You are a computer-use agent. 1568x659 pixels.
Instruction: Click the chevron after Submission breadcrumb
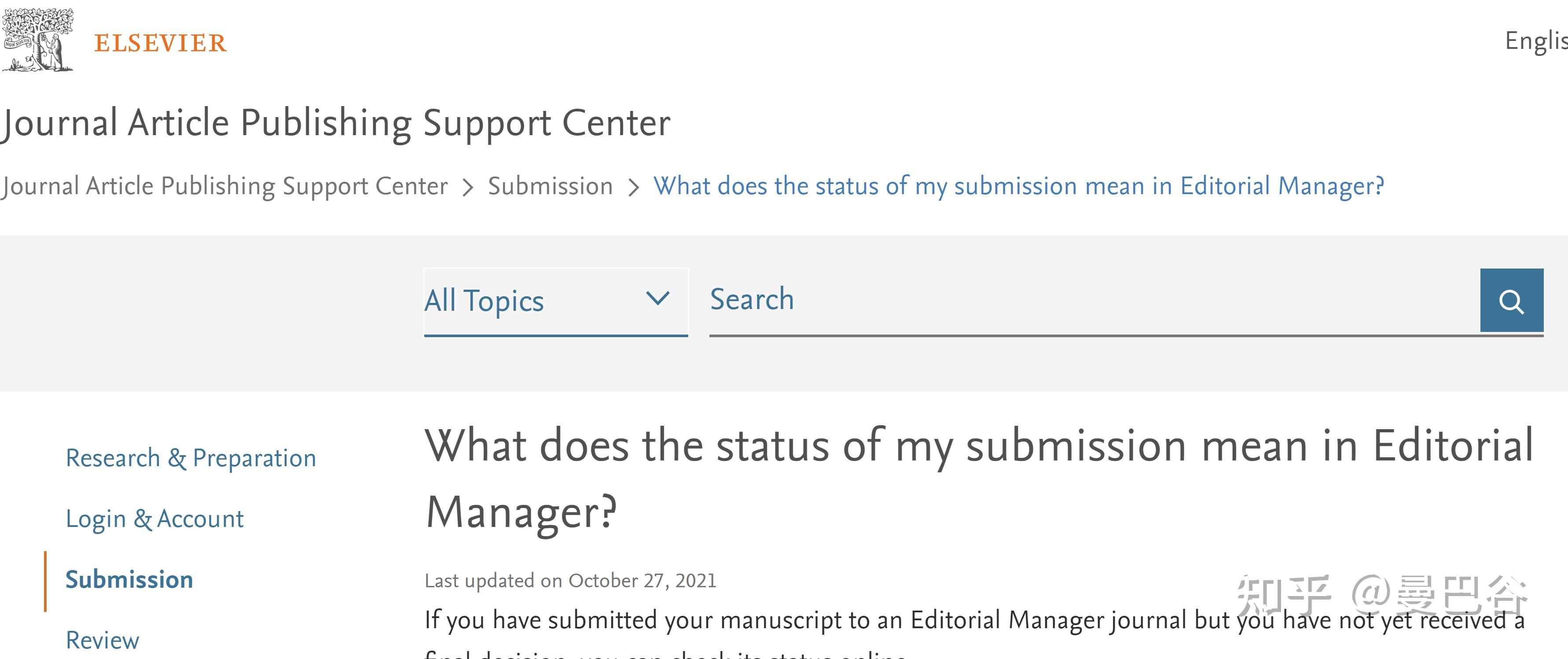pyautogui.click(x=634, y=186)
